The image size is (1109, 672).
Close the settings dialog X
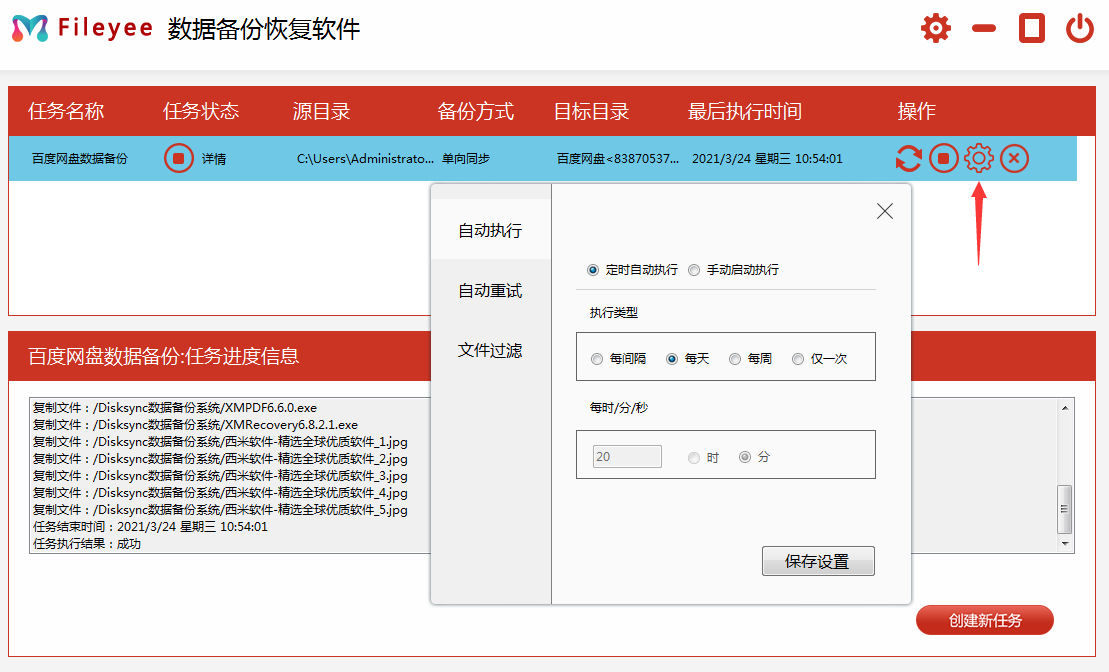point(884,211)
